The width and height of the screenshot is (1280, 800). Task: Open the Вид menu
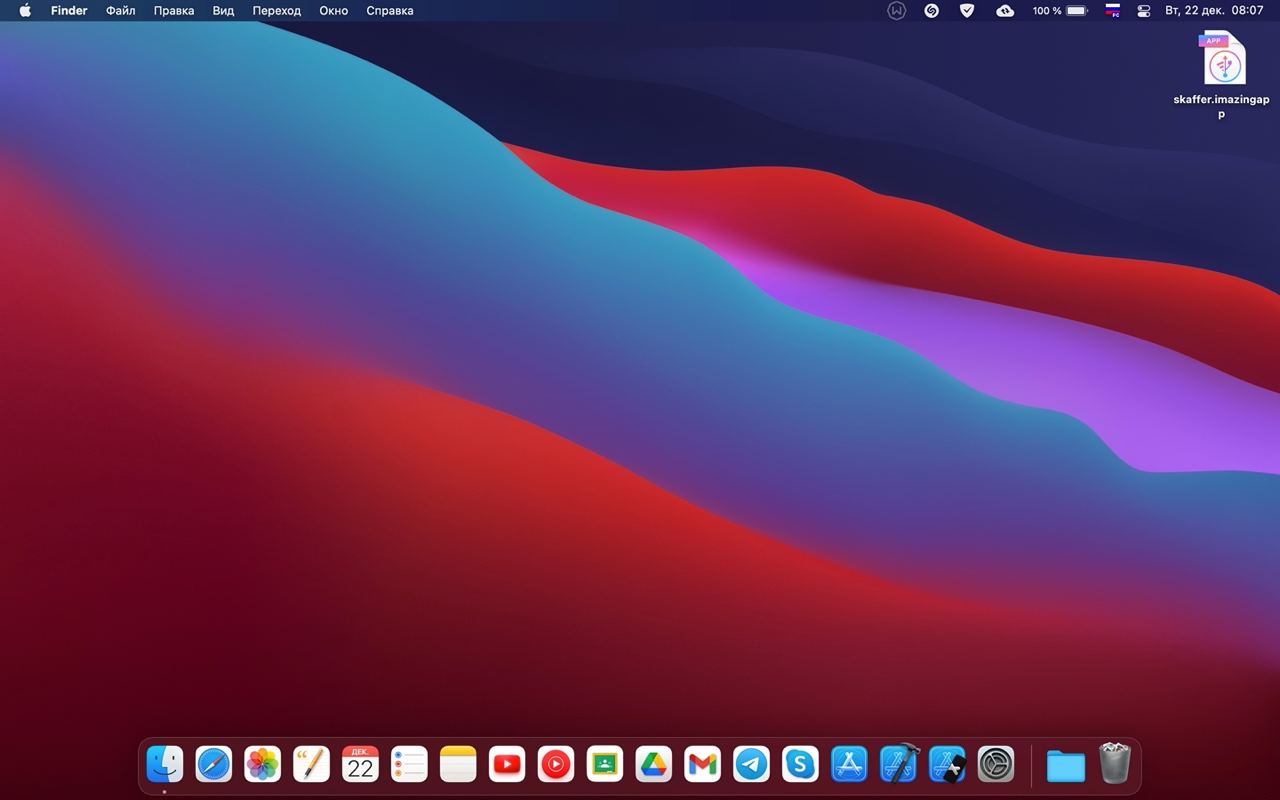223,11
